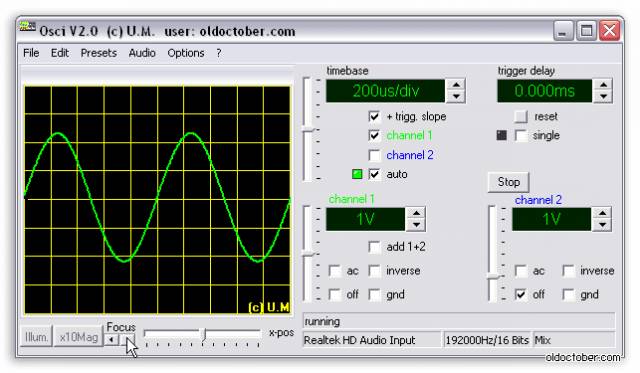Uncheck channel 2 off checkbox
The width and height of the screenshot is (640, 373).
520,294
